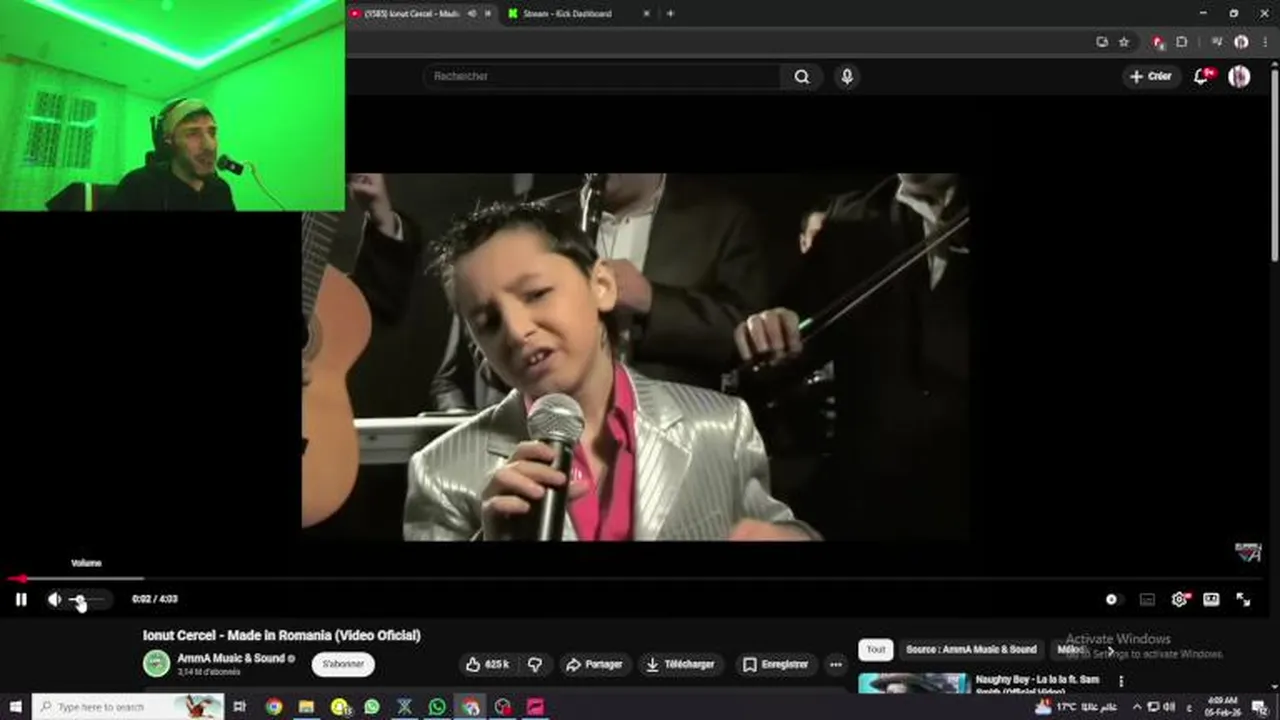This screenshot has height=720, width=1280.
Task: Click the volume slider handle
Action: pyautogui.click(x=80, y=599)
